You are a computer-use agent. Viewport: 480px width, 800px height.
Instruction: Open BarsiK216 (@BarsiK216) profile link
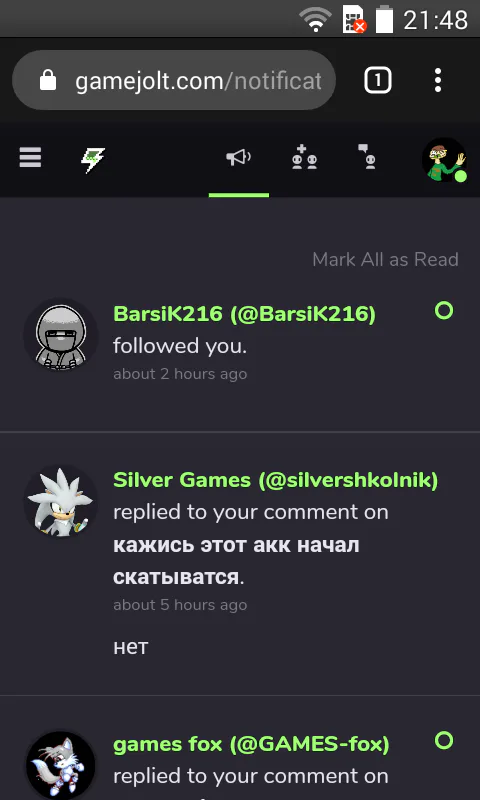[x=244, y=314]
